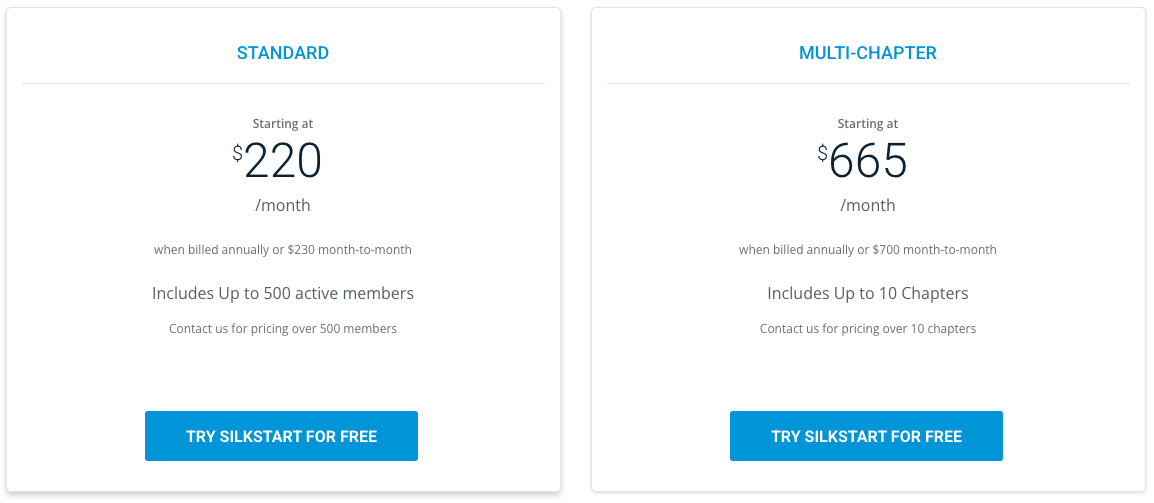
Task: Click the dollar sign beside 220
Action: (238, 152)
